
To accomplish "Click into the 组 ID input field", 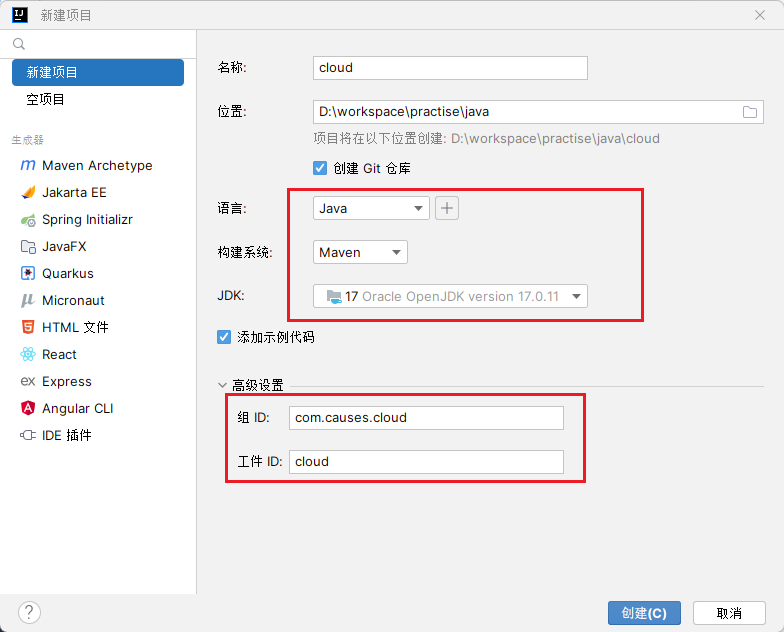I will (425, 418).
